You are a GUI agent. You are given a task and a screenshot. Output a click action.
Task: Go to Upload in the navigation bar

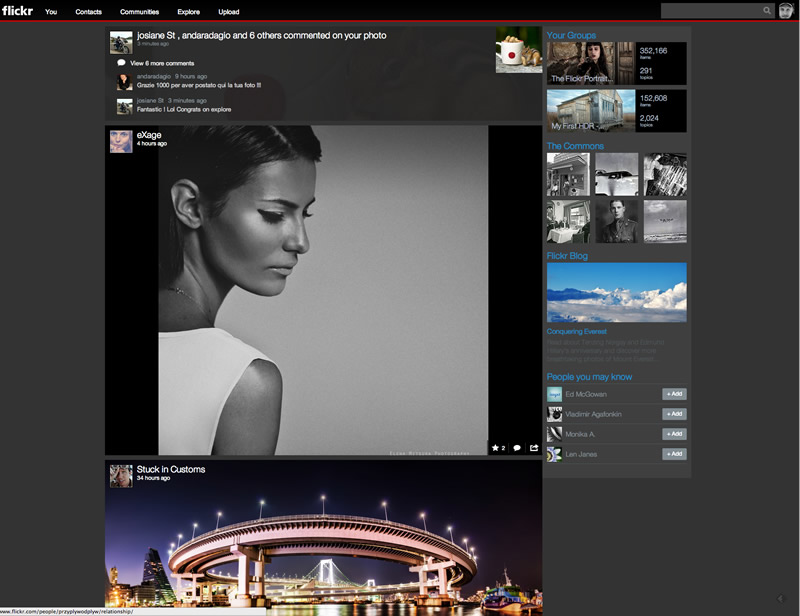coord(228,12)
